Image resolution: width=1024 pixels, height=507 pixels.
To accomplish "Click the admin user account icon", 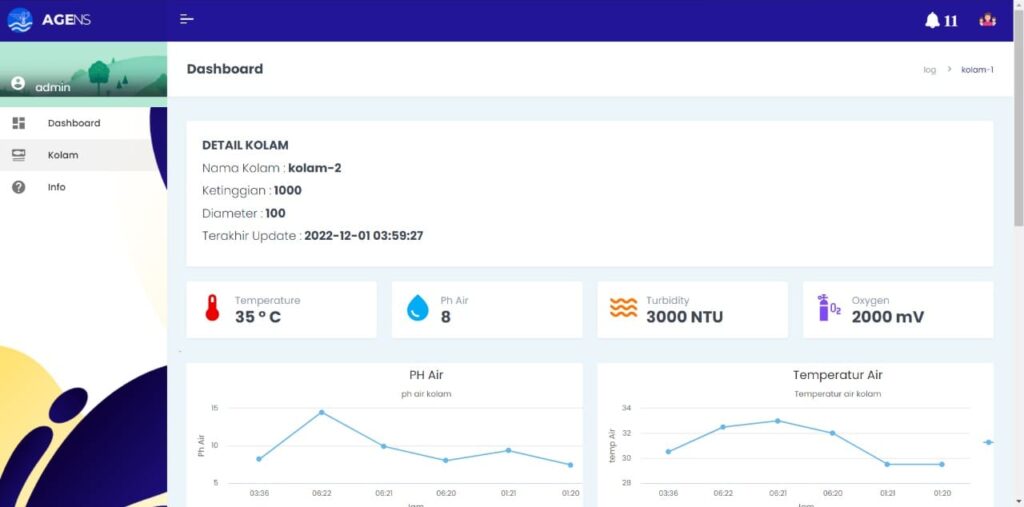I will (x=18, y=84).
